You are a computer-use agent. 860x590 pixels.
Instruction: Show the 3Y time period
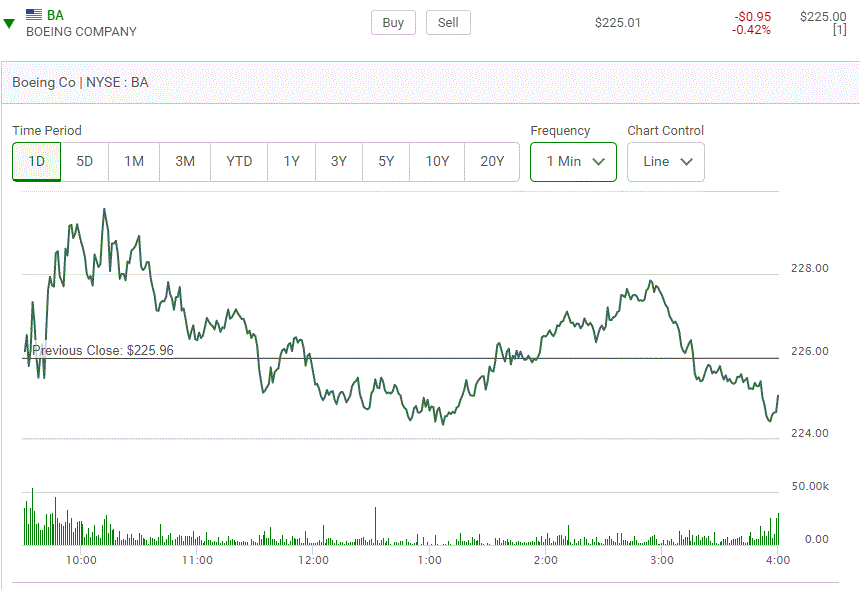pyautogui.click(x=339, y=161)
